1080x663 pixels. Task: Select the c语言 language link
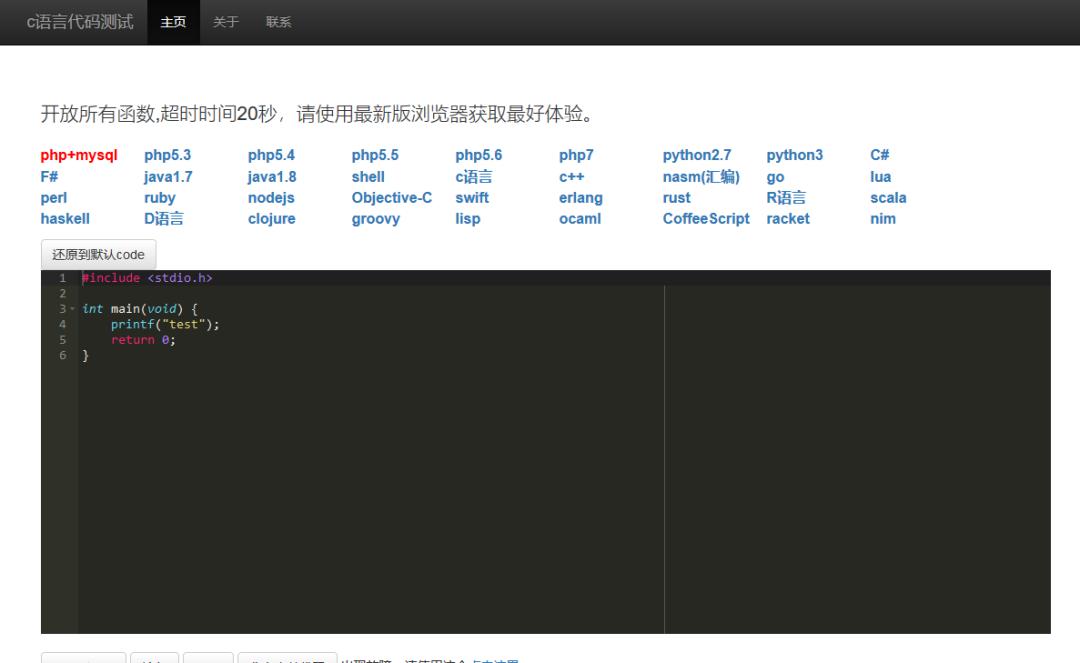(x=474, y=177)
